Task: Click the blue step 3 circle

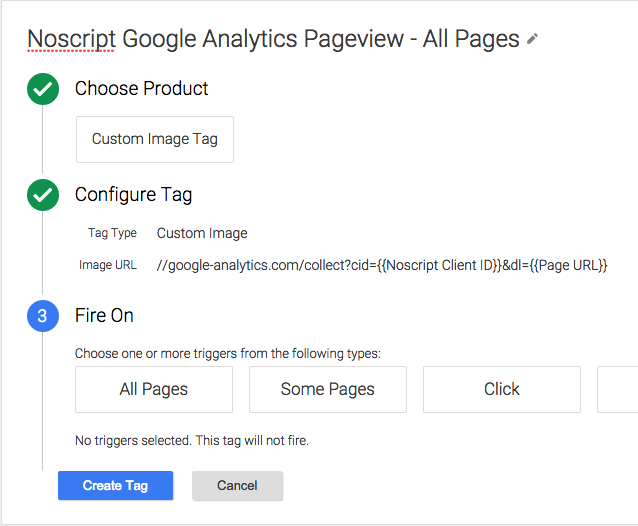Action: (43, 316)
